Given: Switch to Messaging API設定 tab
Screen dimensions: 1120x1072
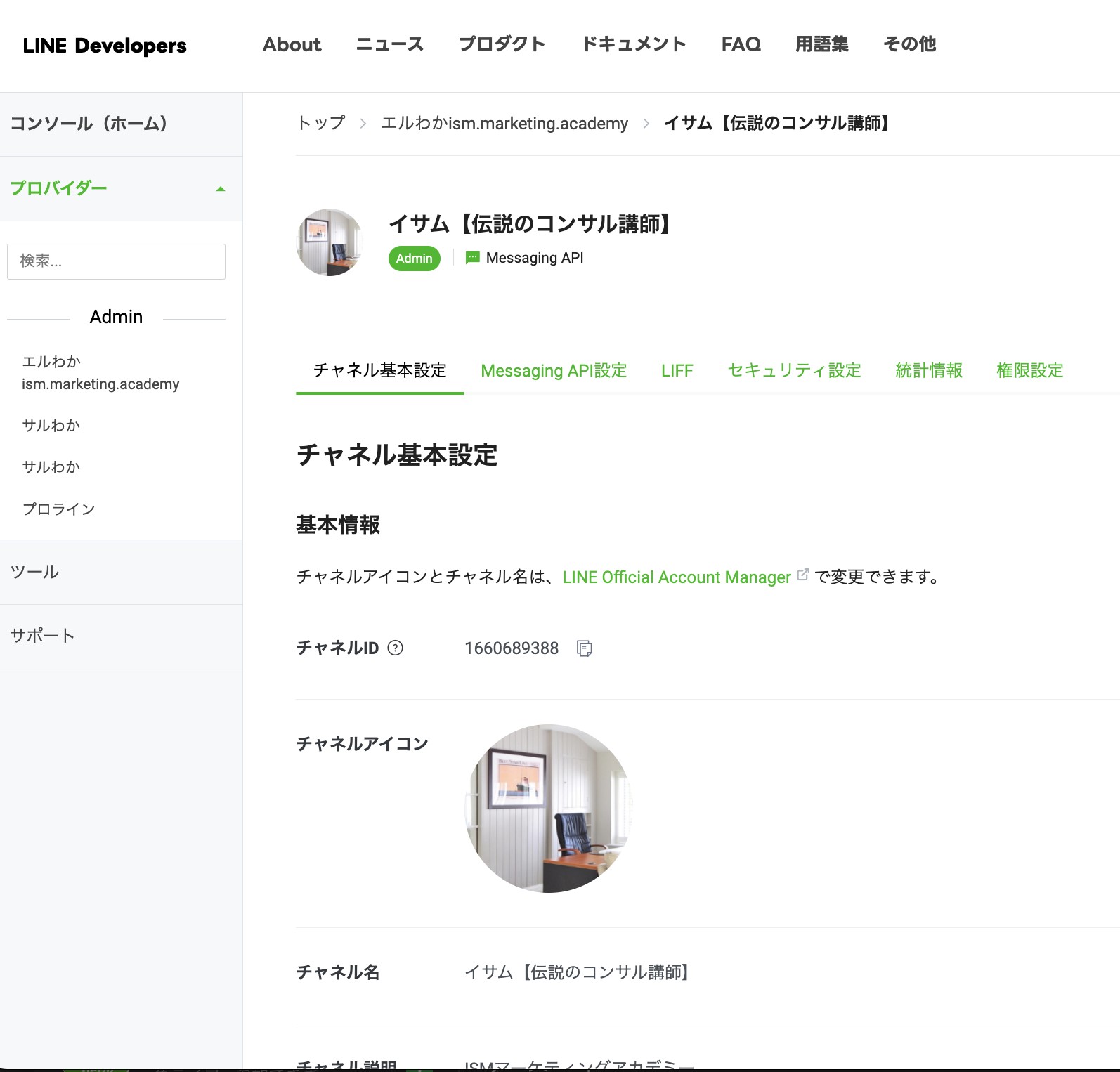Looking at the screenshot, I should pyautogui.click(x=554, y=370).
